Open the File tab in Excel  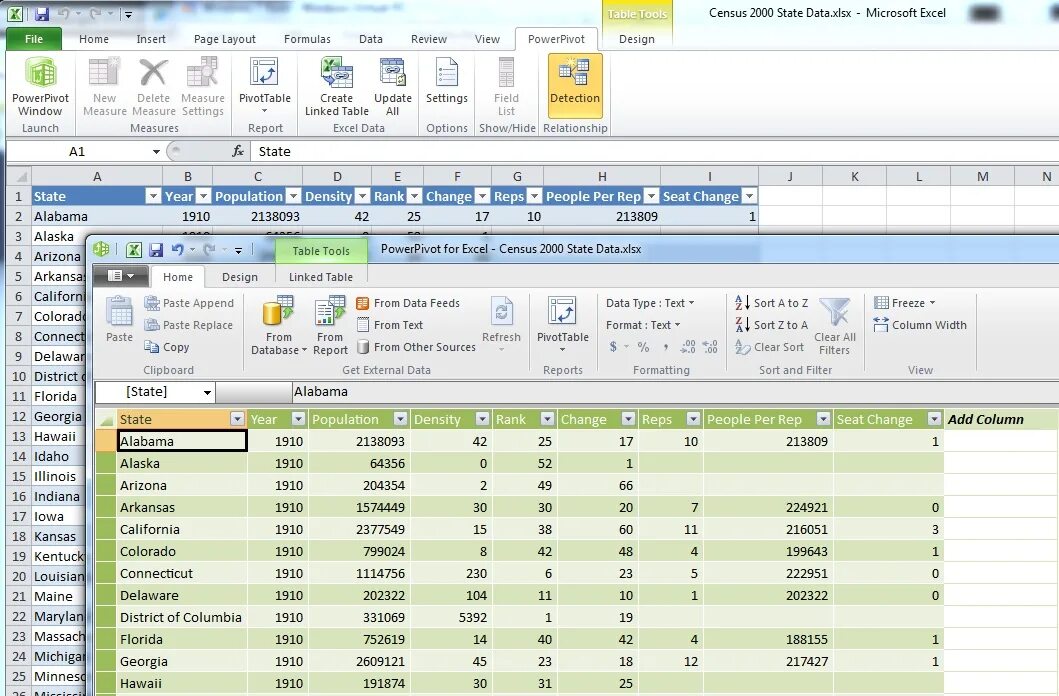(34, 39)
